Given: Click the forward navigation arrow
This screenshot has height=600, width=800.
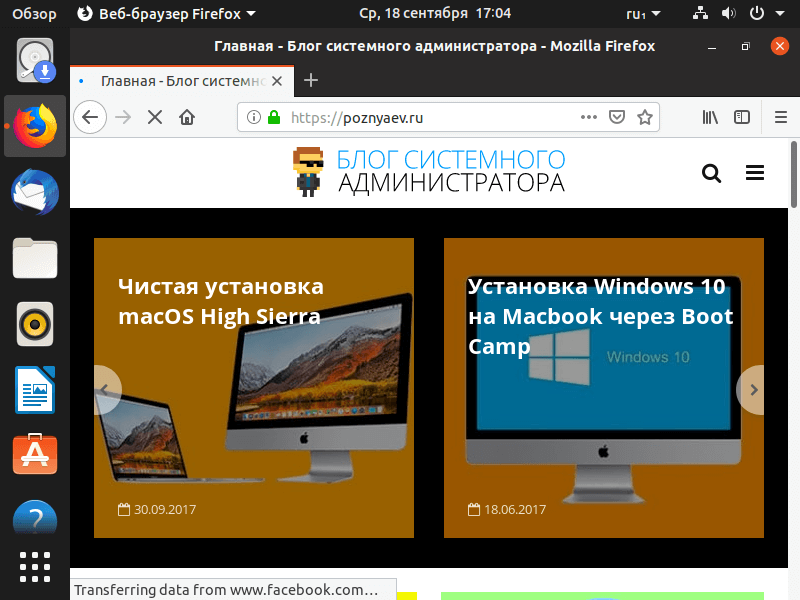Looking at the screenshot, I should [x=123, y=117].
